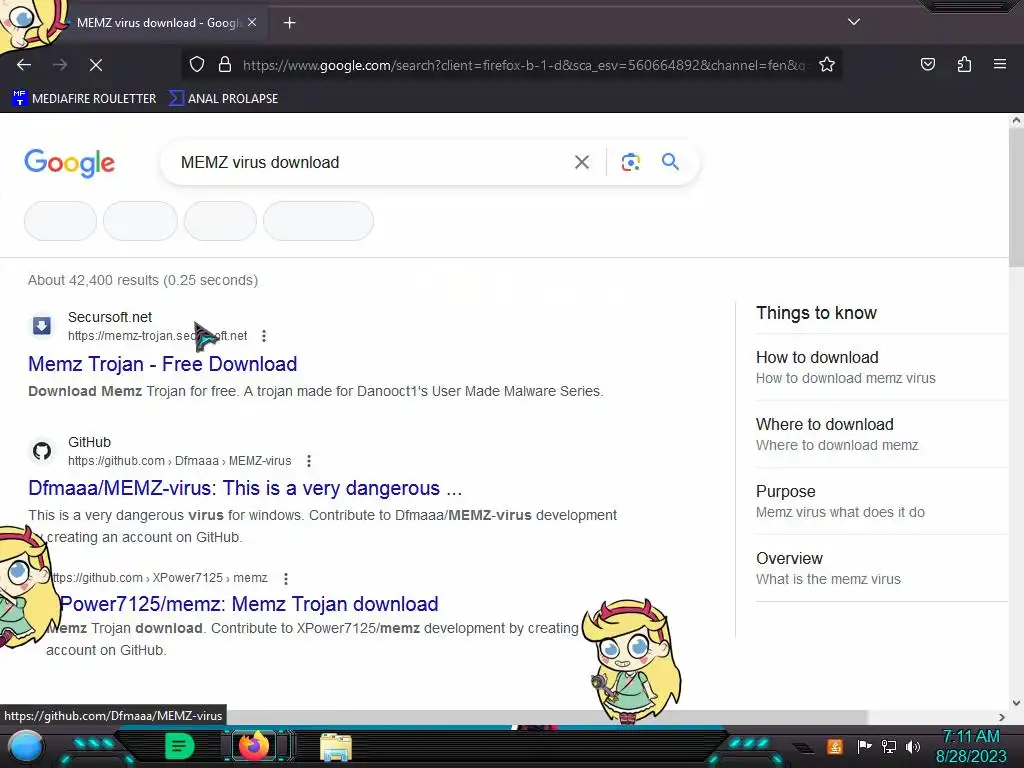Open the Start orb menu
Image resolution: width=1024 pixels, height=768 pixels.
pos(26,746)
